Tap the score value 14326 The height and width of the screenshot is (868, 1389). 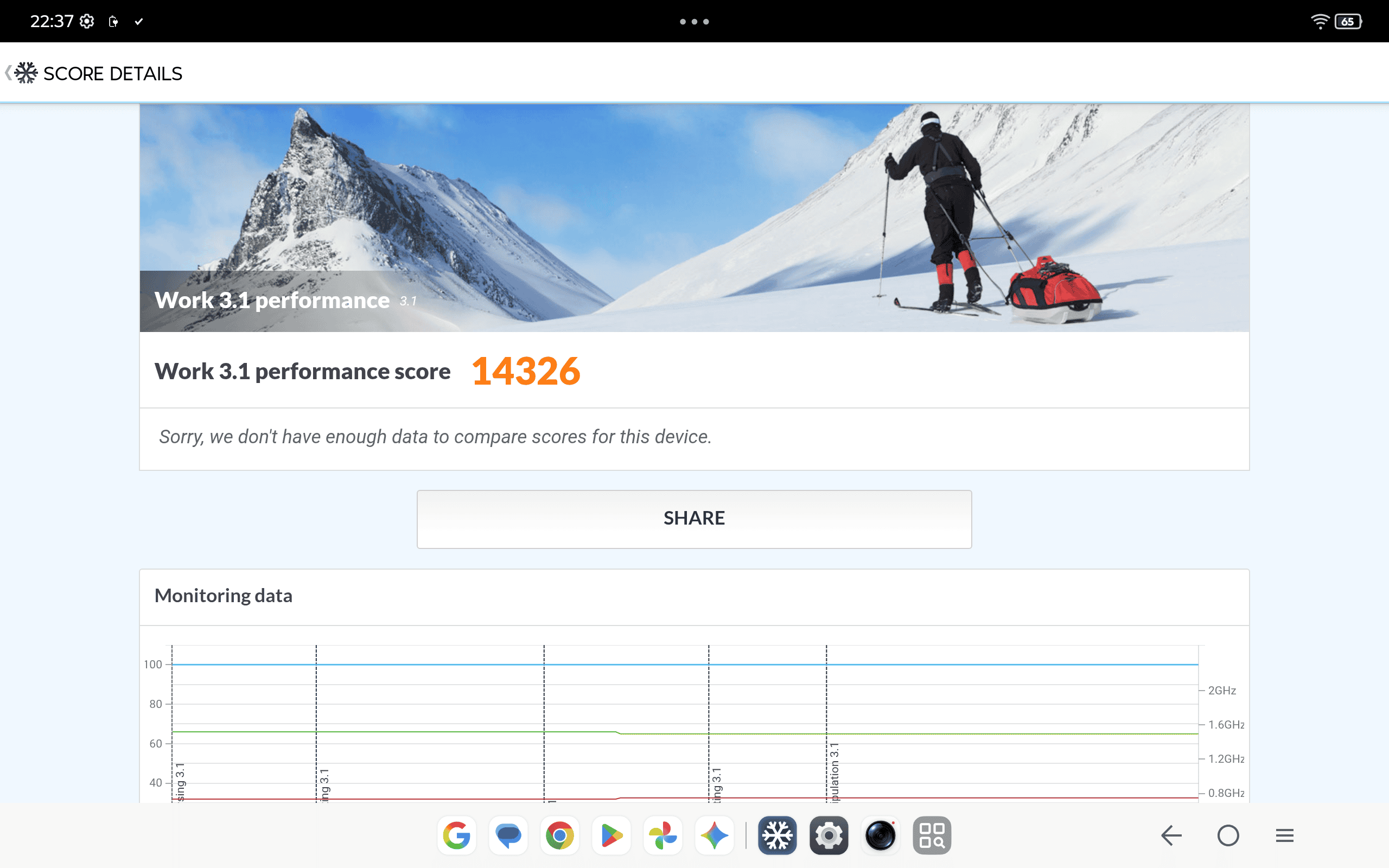[525, 371]
